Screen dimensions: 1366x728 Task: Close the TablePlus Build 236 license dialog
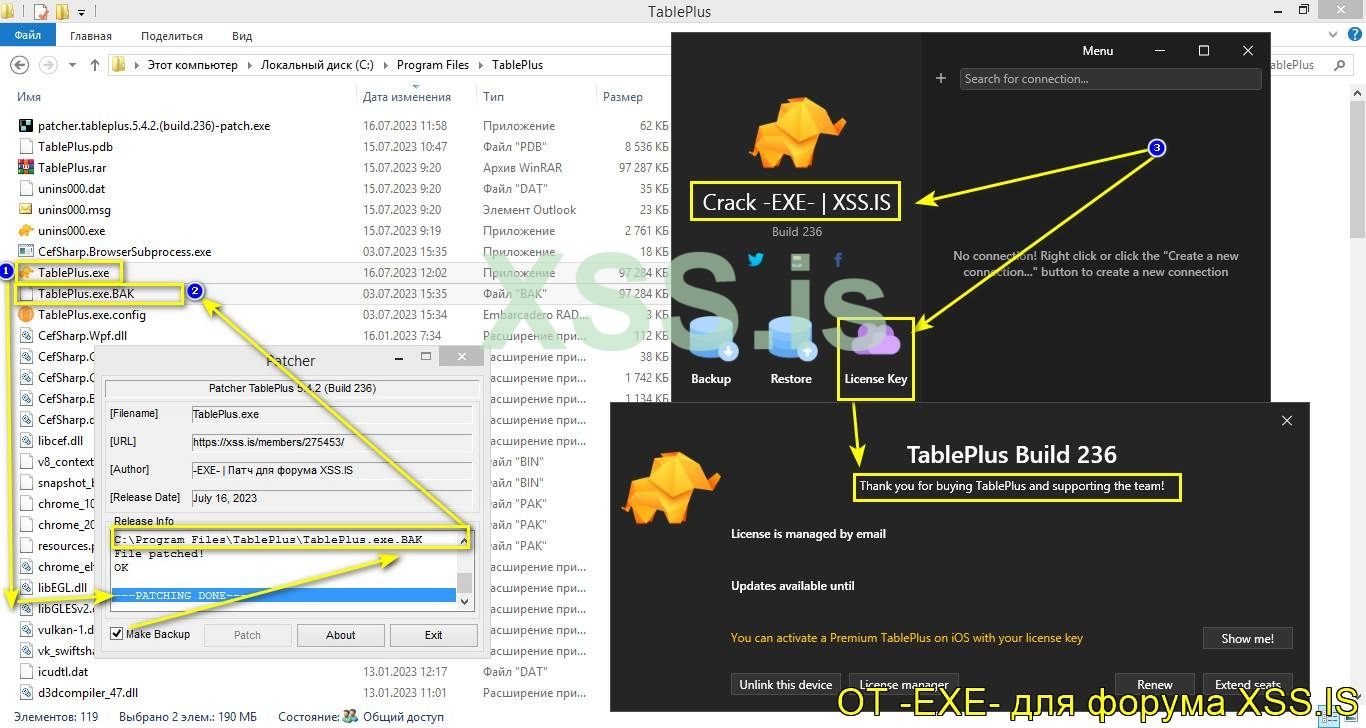(1287, 421)
